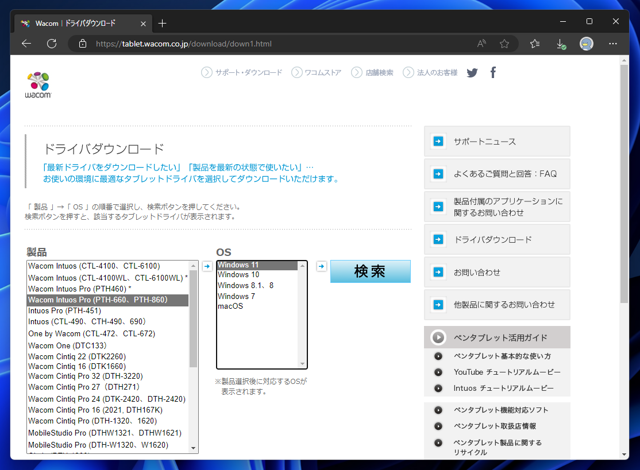Click product list scrollbar down arrow

(193, 448)
